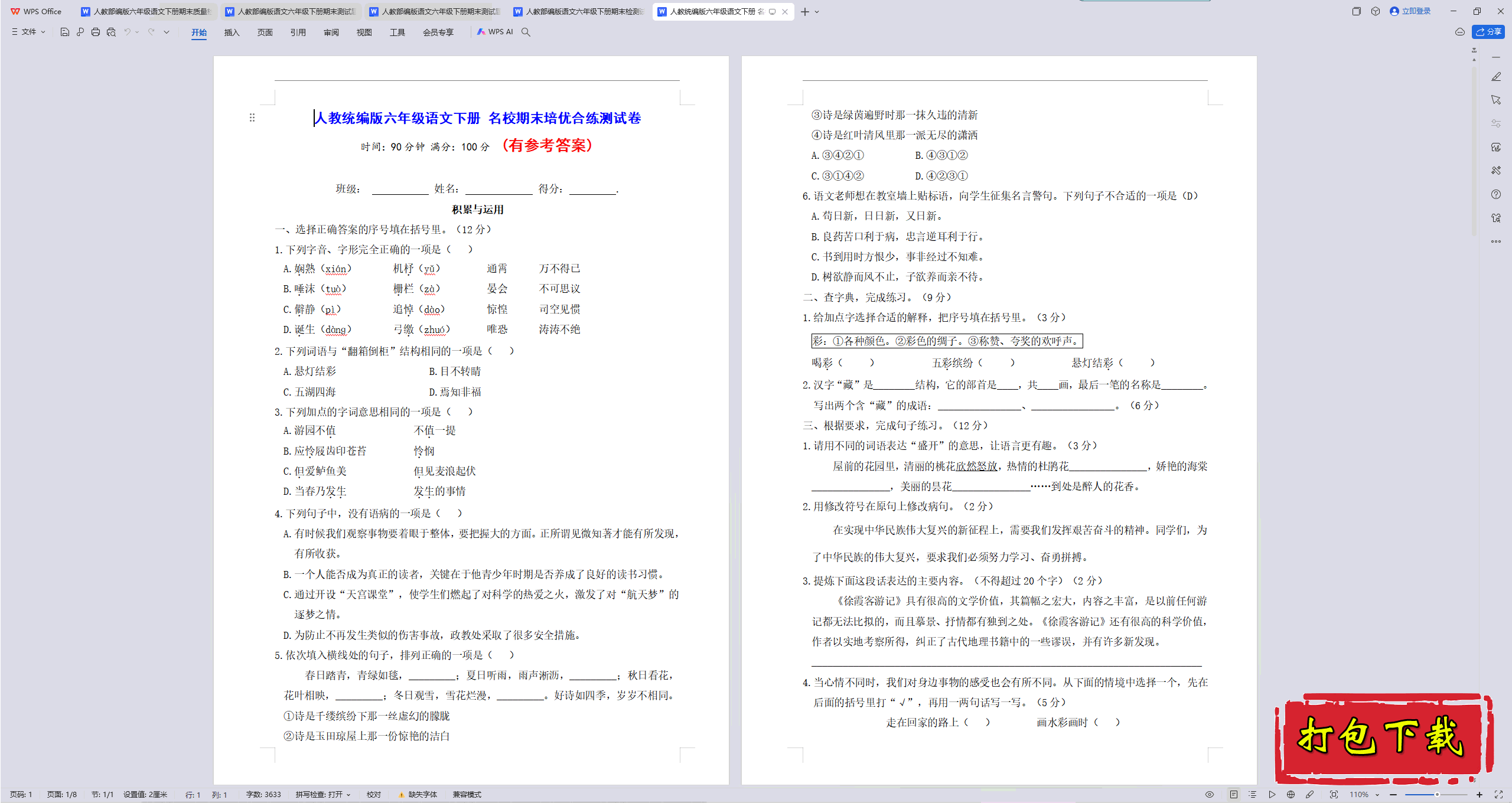Click the fullscreen expand icon at bottom right

pyautogui.click(x=1498, y=795)
